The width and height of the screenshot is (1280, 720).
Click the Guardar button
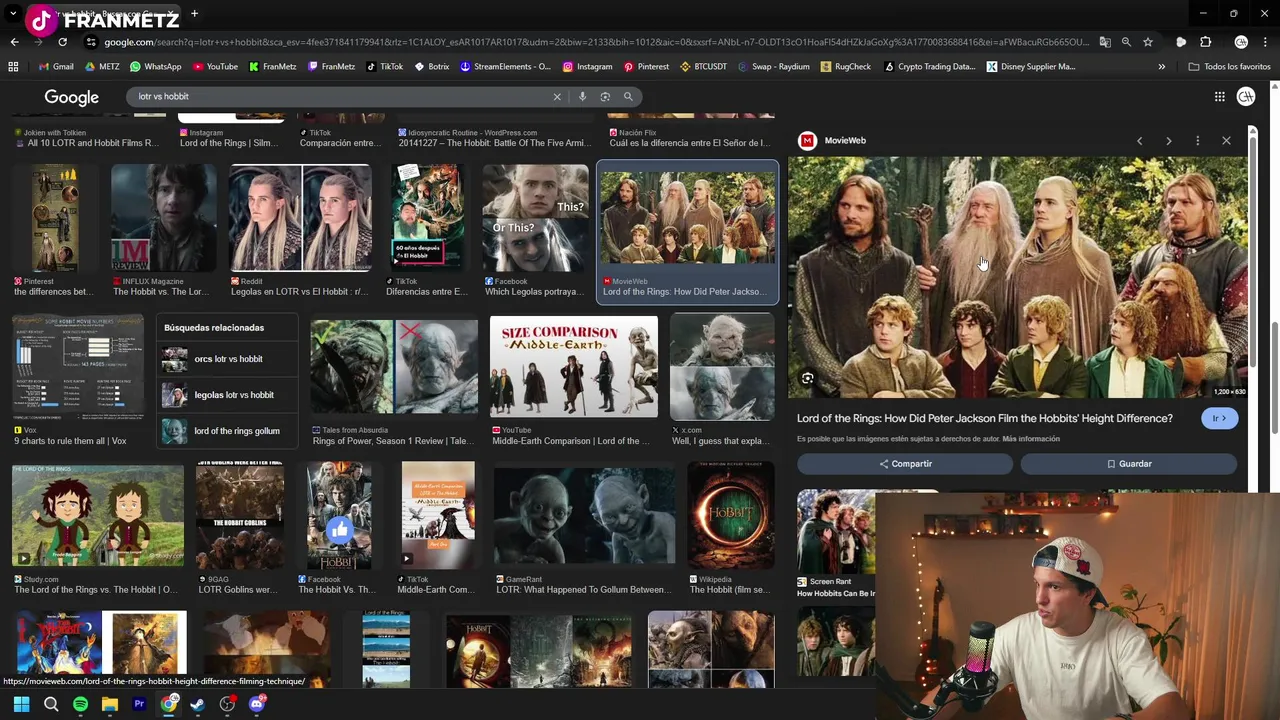pos(1129,464)
